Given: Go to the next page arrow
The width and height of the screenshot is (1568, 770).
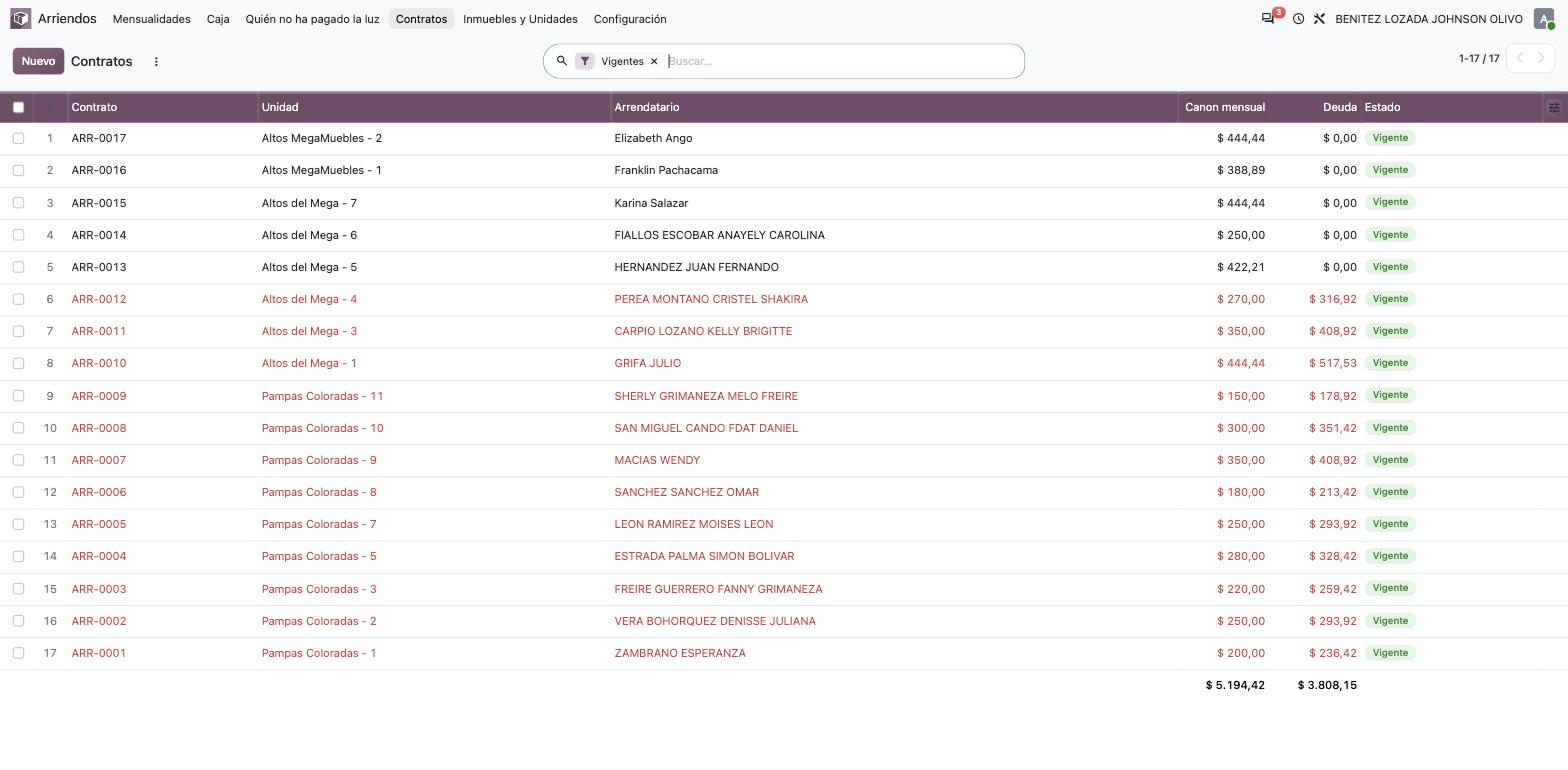Looking at the screenshot, I should [1542, 58].
